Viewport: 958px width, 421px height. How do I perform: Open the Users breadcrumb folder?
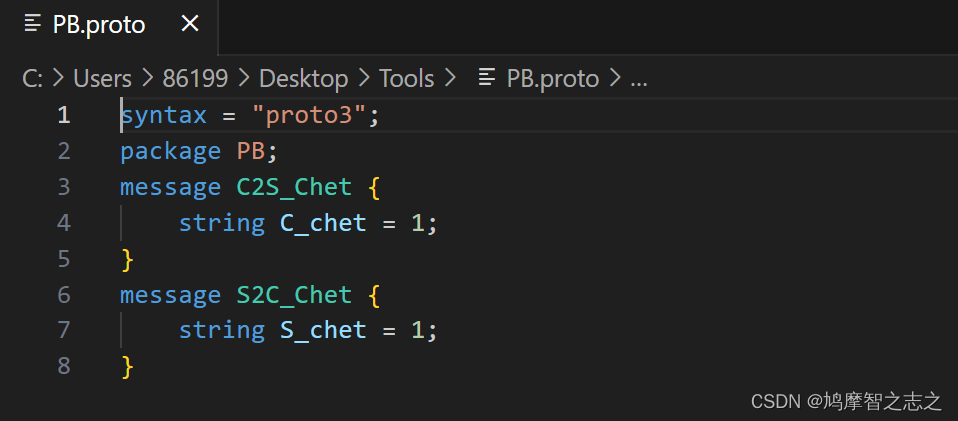coord(102,78)
